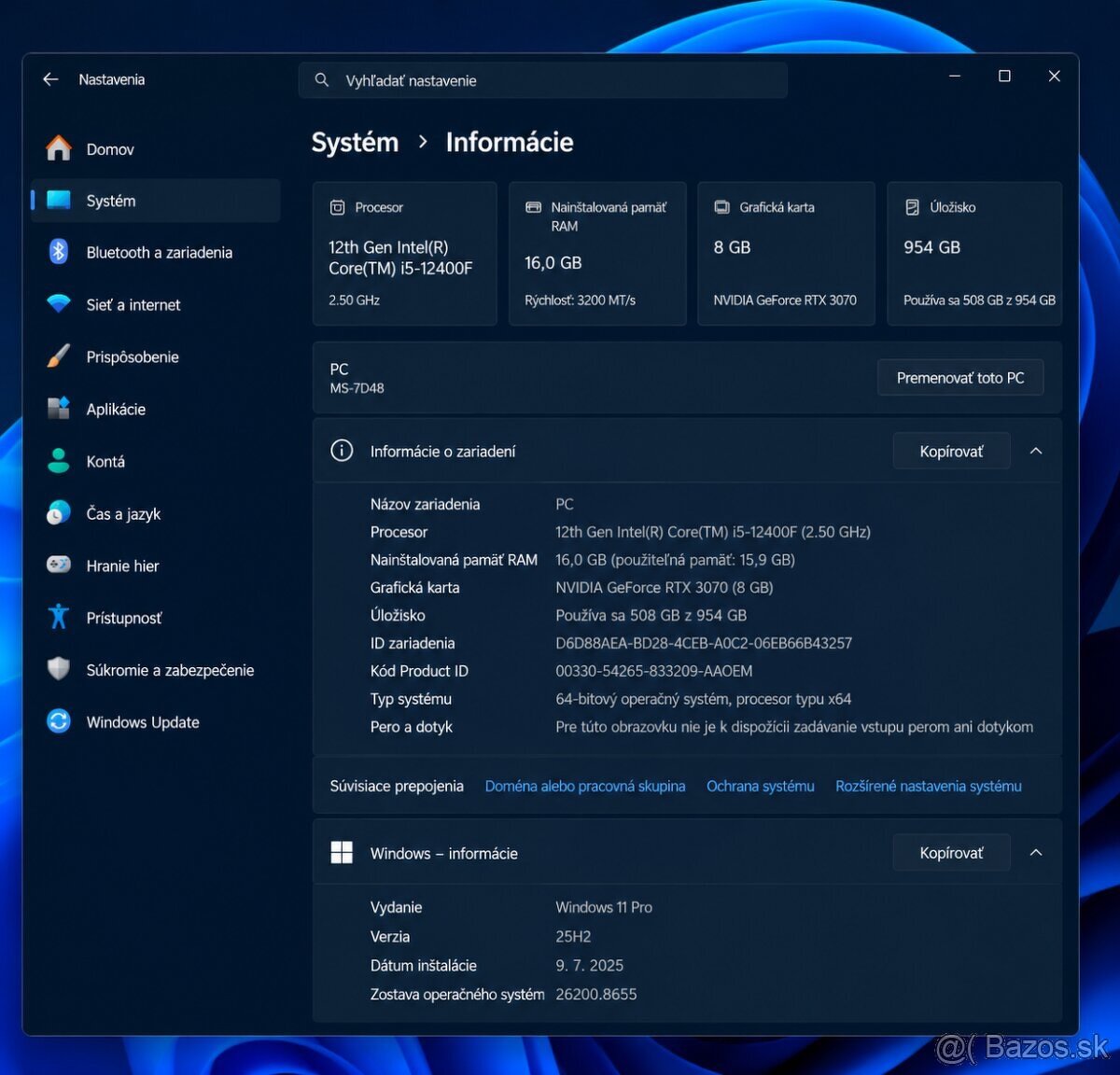Click the RAM memory icon on the card

point(534,207)
